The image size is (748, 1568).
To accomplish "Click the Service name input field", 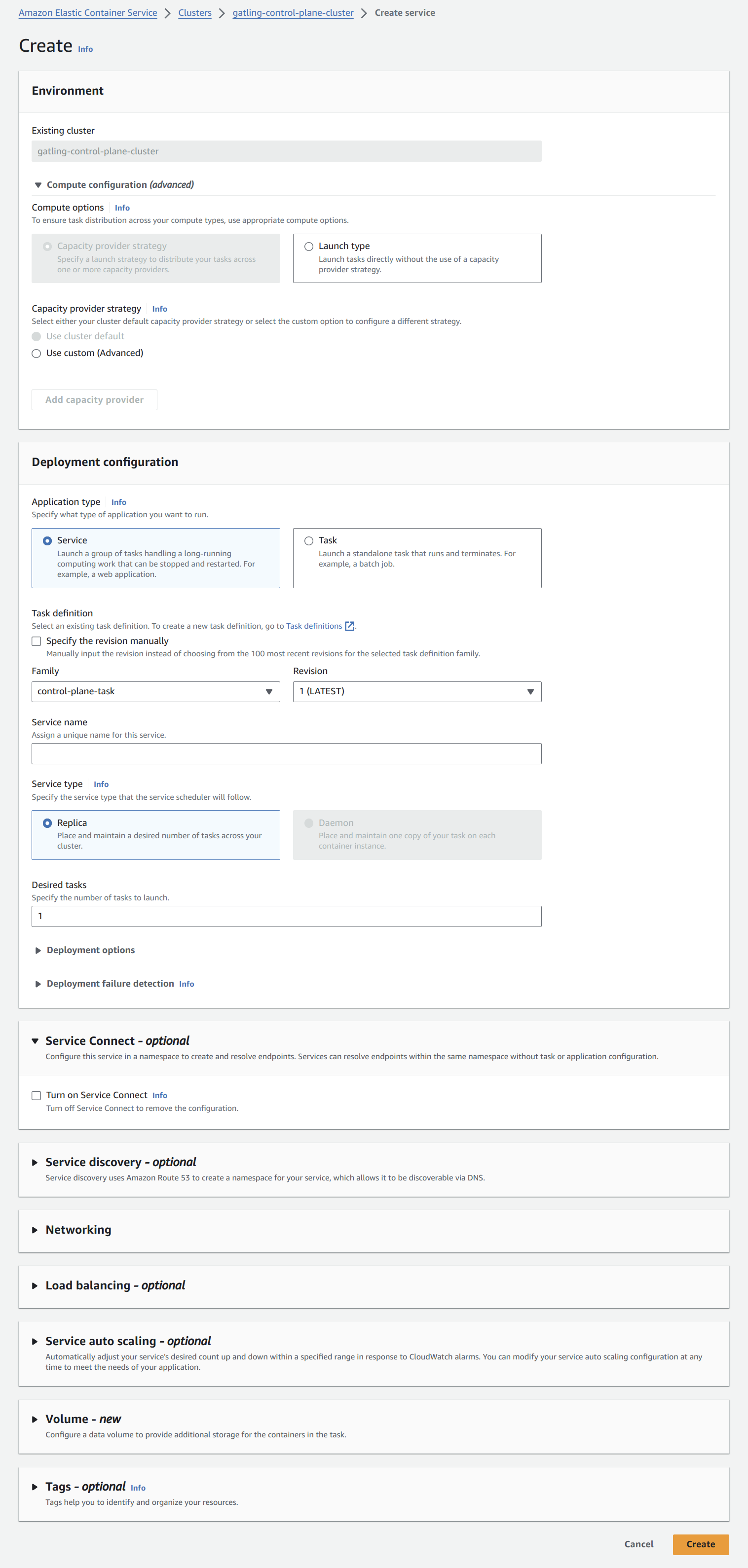I will [x=286, y=753].
